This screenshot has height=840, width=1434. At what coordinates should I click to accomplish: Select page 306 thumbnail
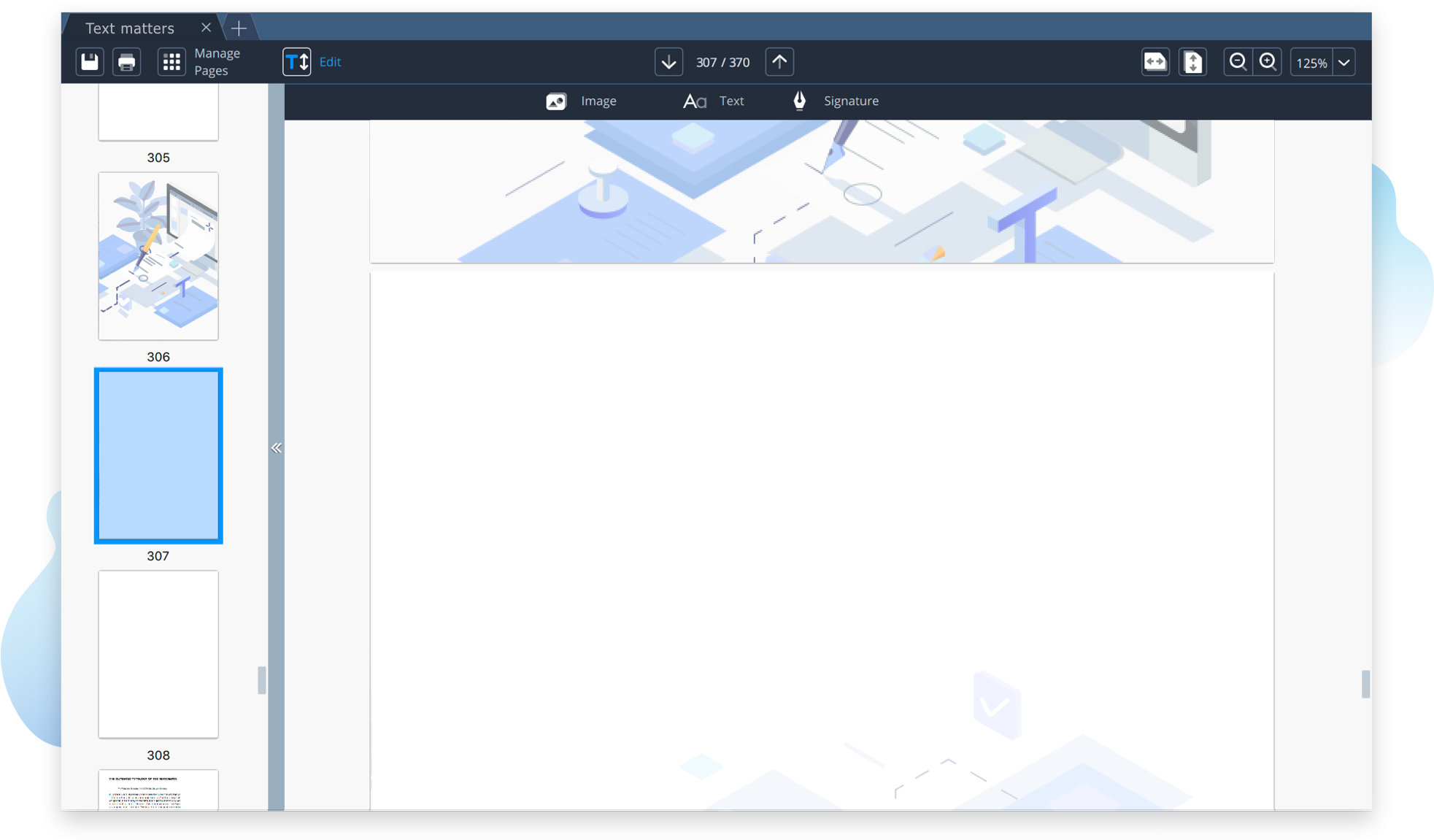coord(158,256)
